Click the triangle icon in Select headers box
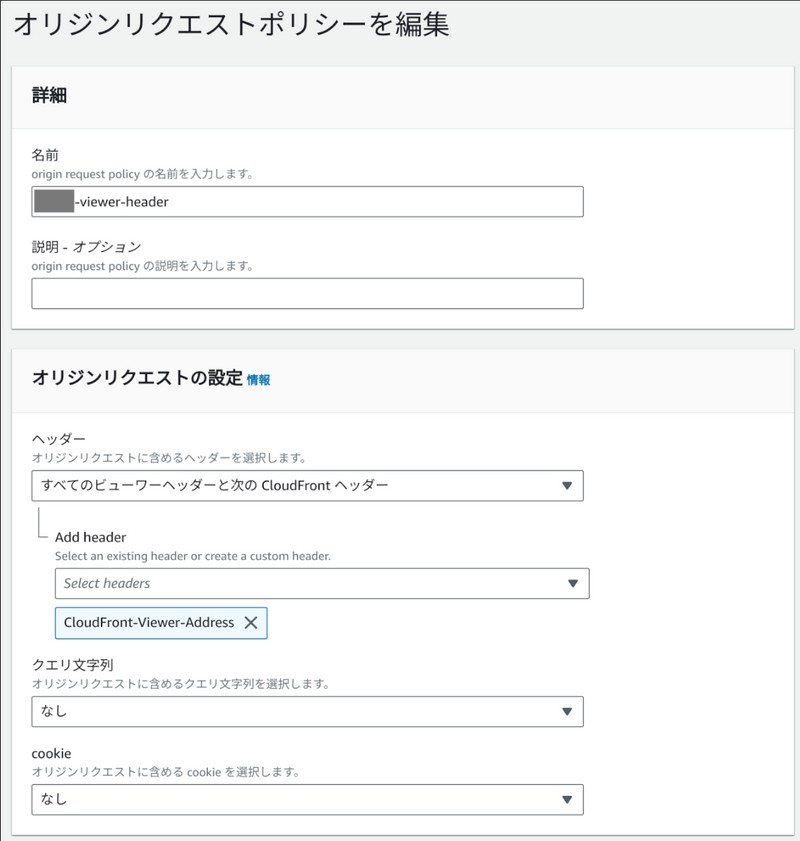Image resolution: width=800 pixels, height=841 pixels. (x=573, y=583)
